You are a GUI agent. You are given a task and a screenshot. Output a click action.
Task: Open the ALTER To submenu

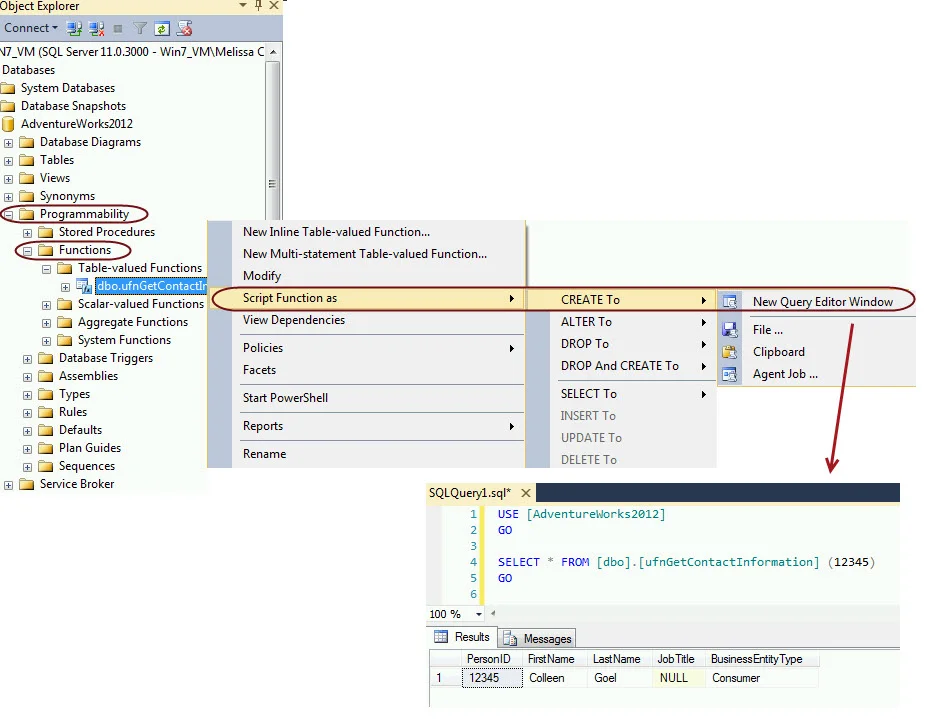point(633,322)
